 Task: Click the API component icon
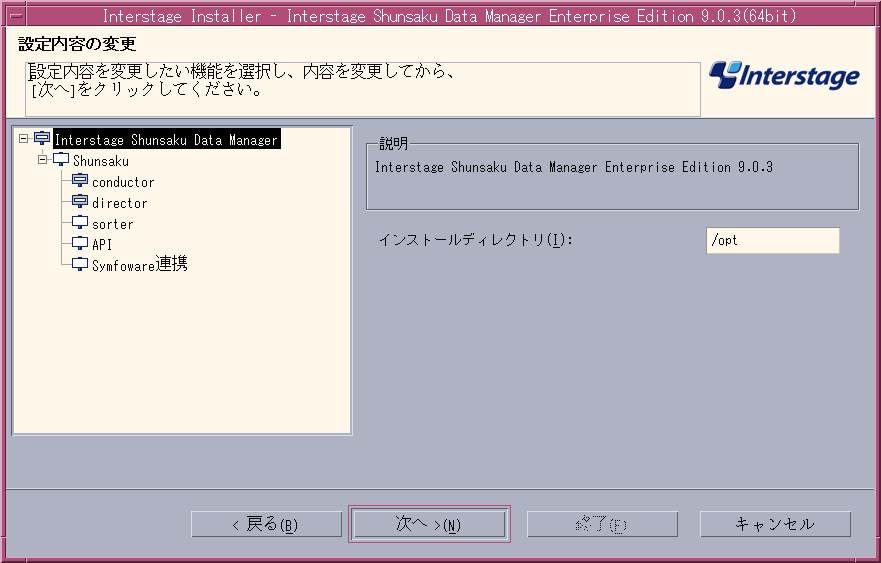[80, 243]
